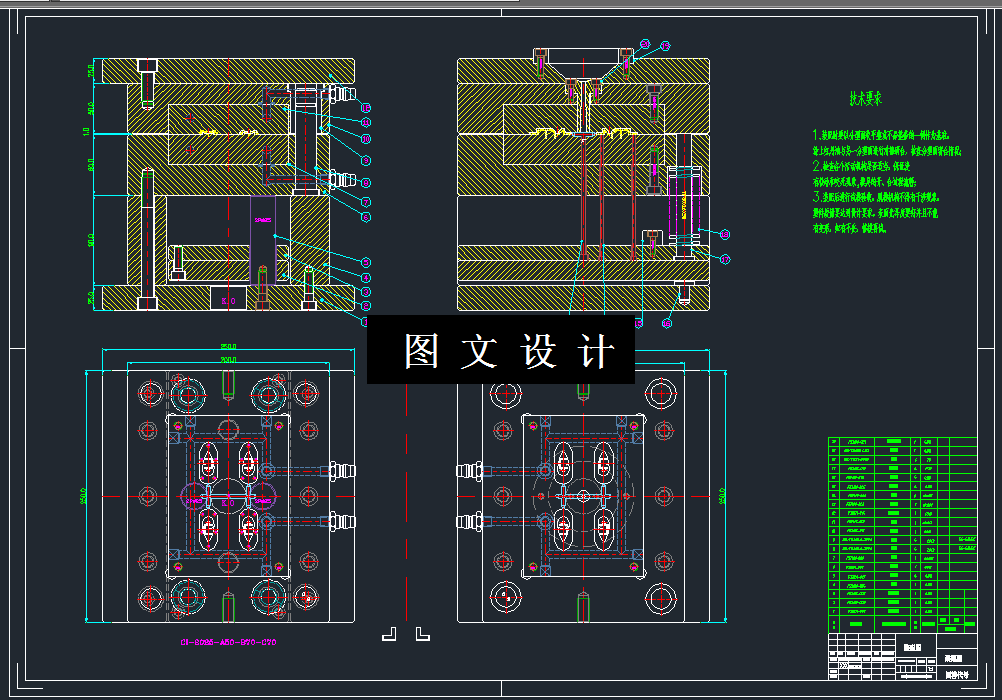Select the title block at bottom right
Image resolution: width=1002 pixels, height=700 pixels.
point(902,656)
